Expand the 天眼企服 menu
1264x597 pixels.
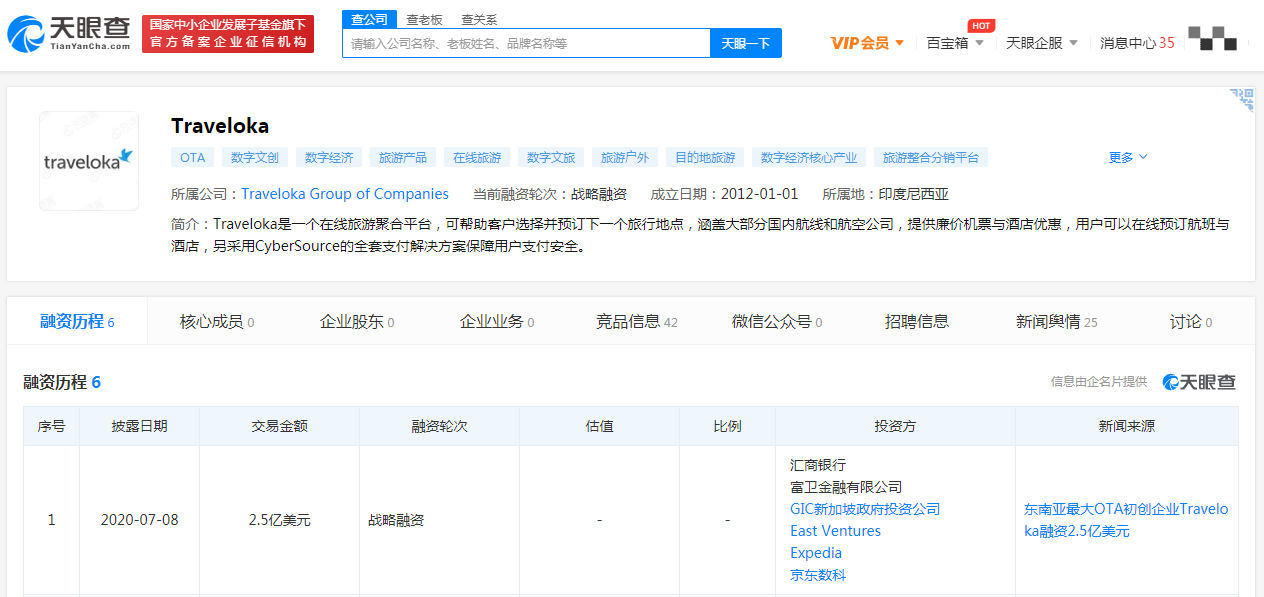[x=1041, y=43]
